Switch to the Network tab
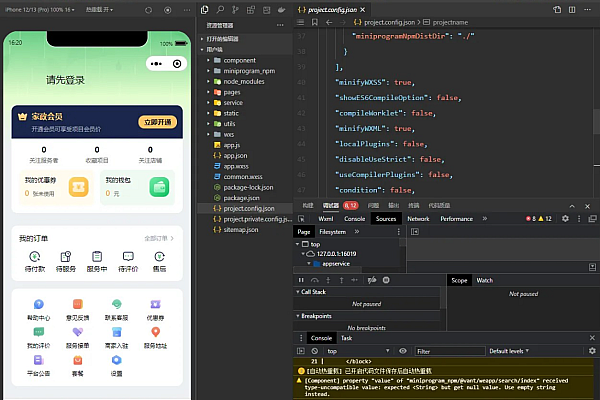Viewport: 600px width, 400px height. pos(418,218)
